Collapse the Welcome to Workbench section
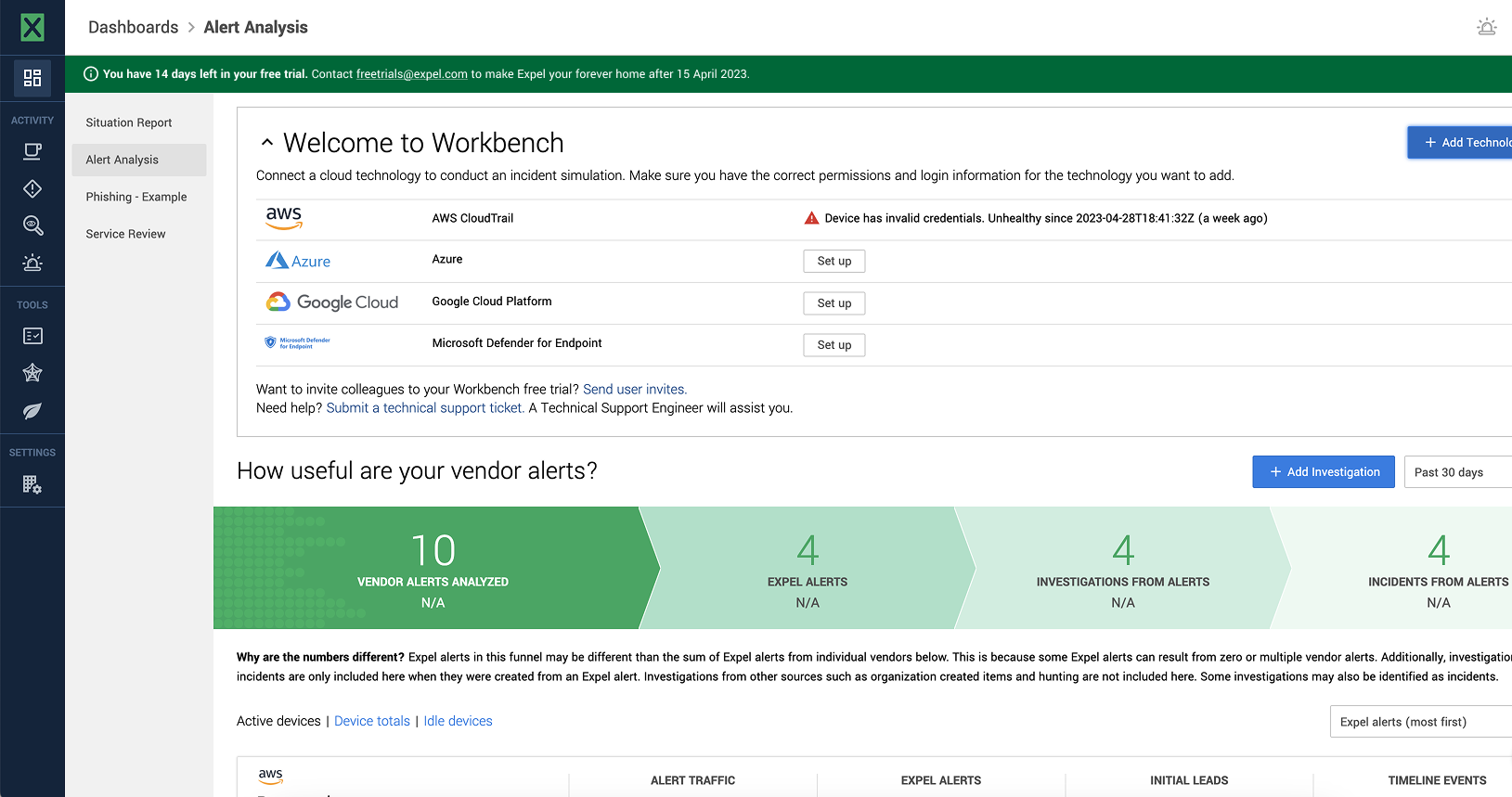Screen dimensions: 1512x797 point(267,143)
